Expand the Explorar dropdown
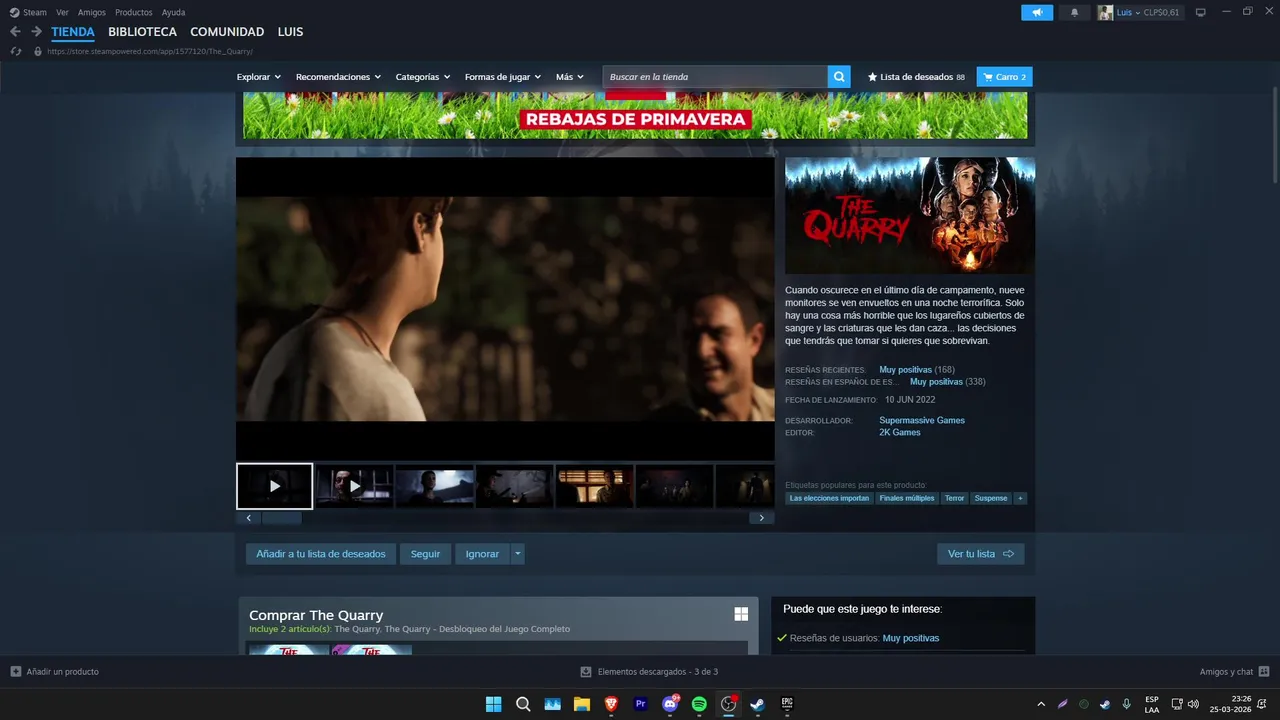 tap(259, 77)
